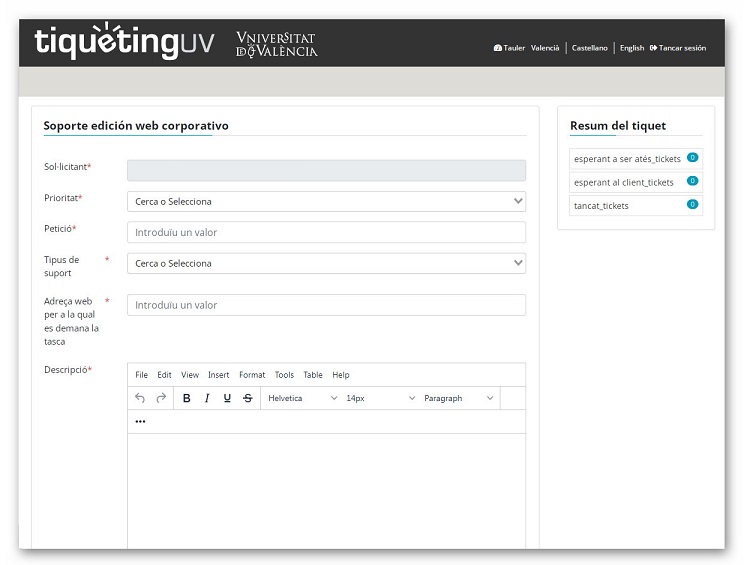This screenshot has height=565, width=744.
Task: Click Tancar sesión to log out
Action: tap(678, 48)
